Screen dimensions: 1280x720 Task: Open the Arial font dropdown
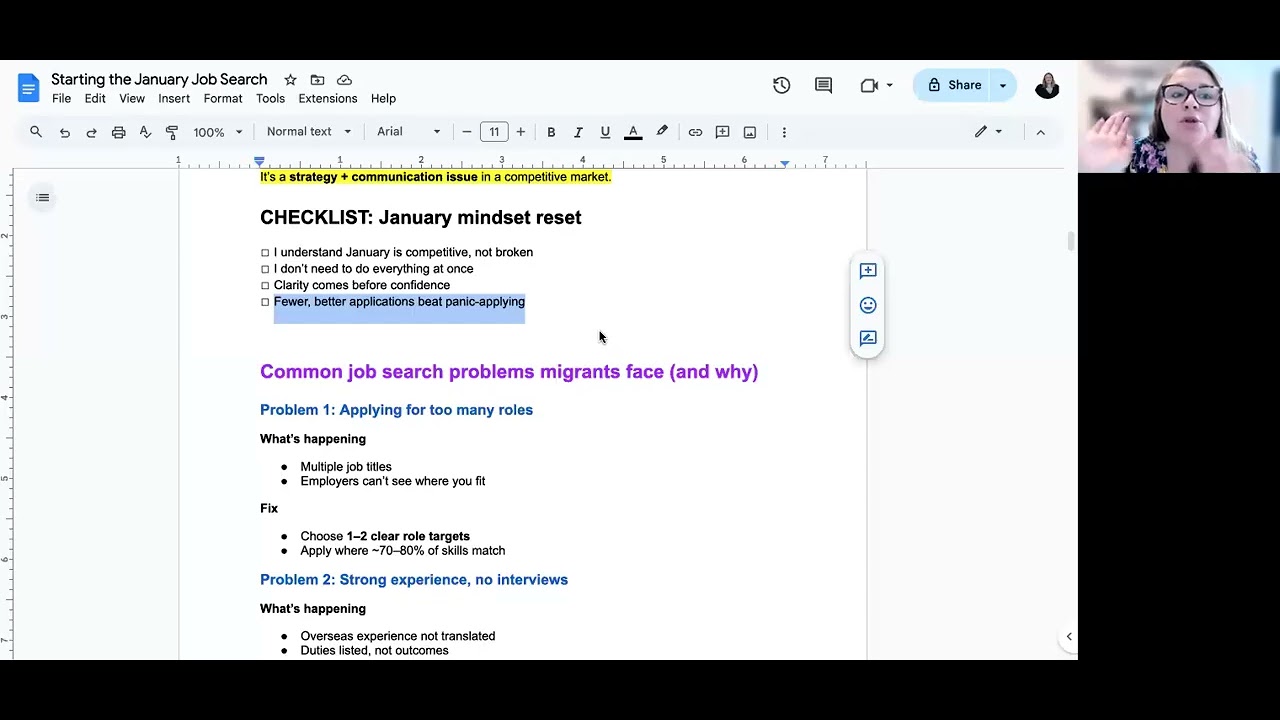(x=408, y=132)
